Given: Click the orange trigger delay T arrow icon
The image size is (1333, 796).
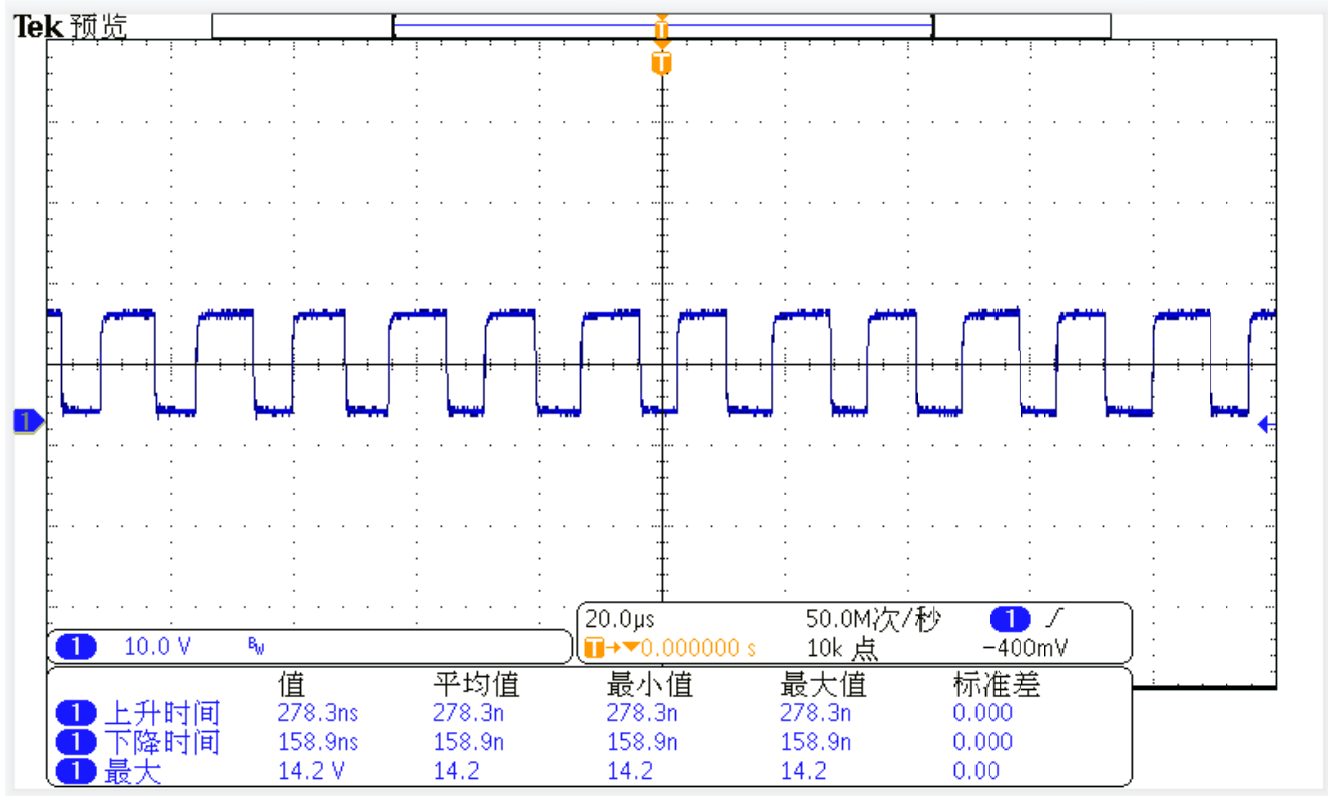Looking at the screenshot, I should 610,648.
